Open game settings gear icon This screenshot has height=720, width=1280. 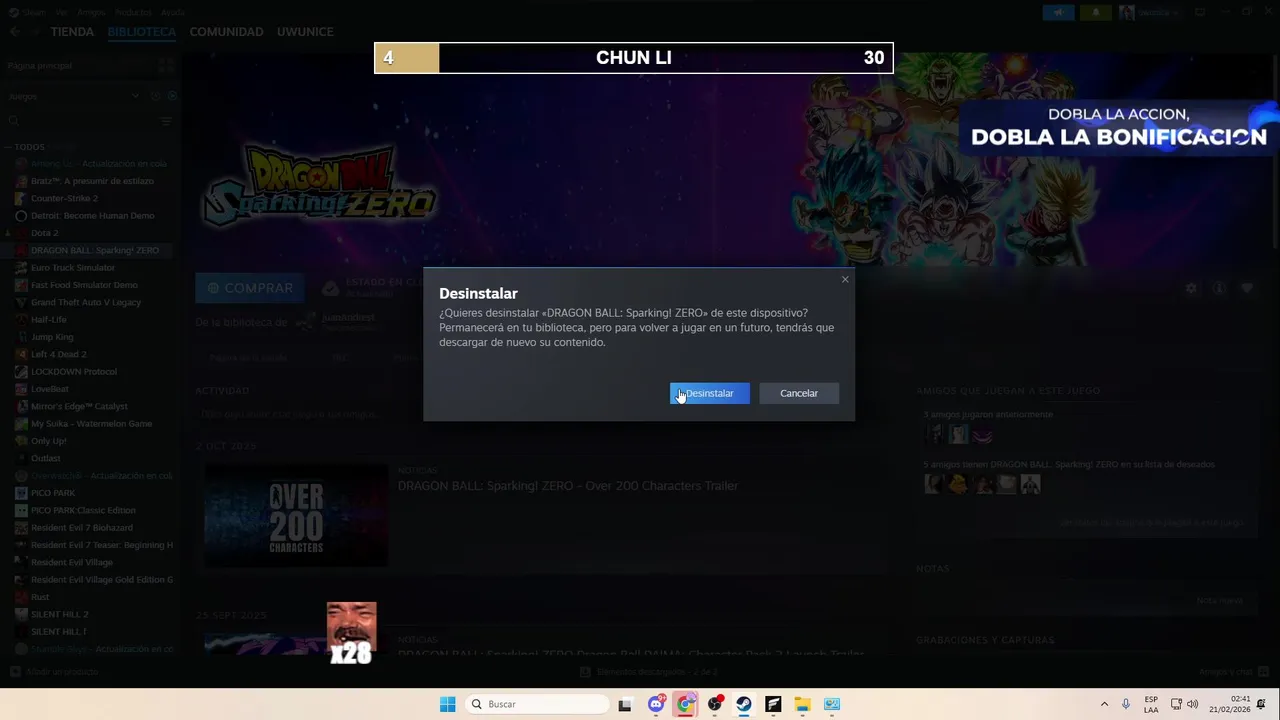click(x=1191, y=288)
